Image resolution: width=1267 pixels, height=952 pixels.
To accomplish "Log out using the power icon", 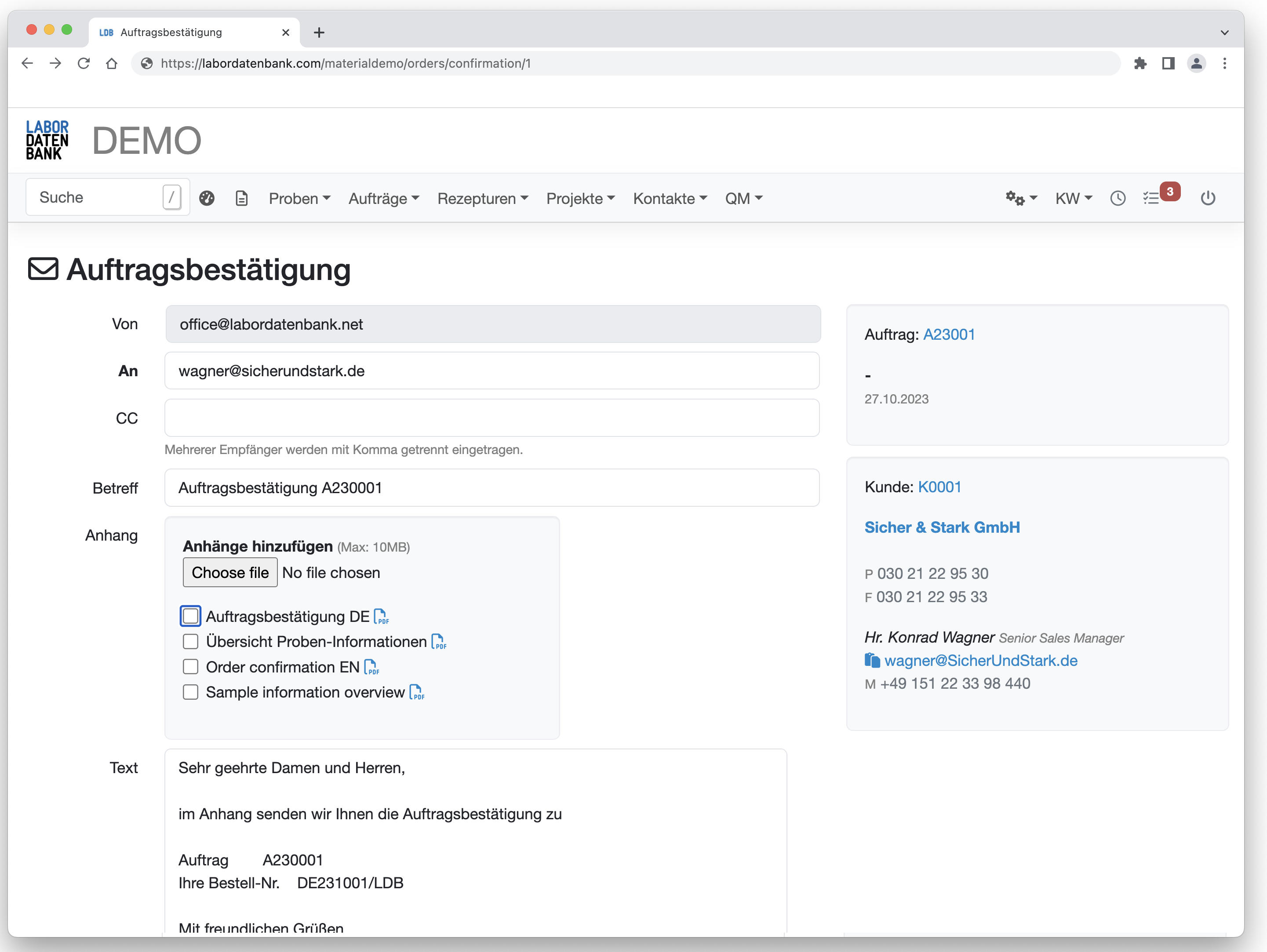I will 1209,198.
